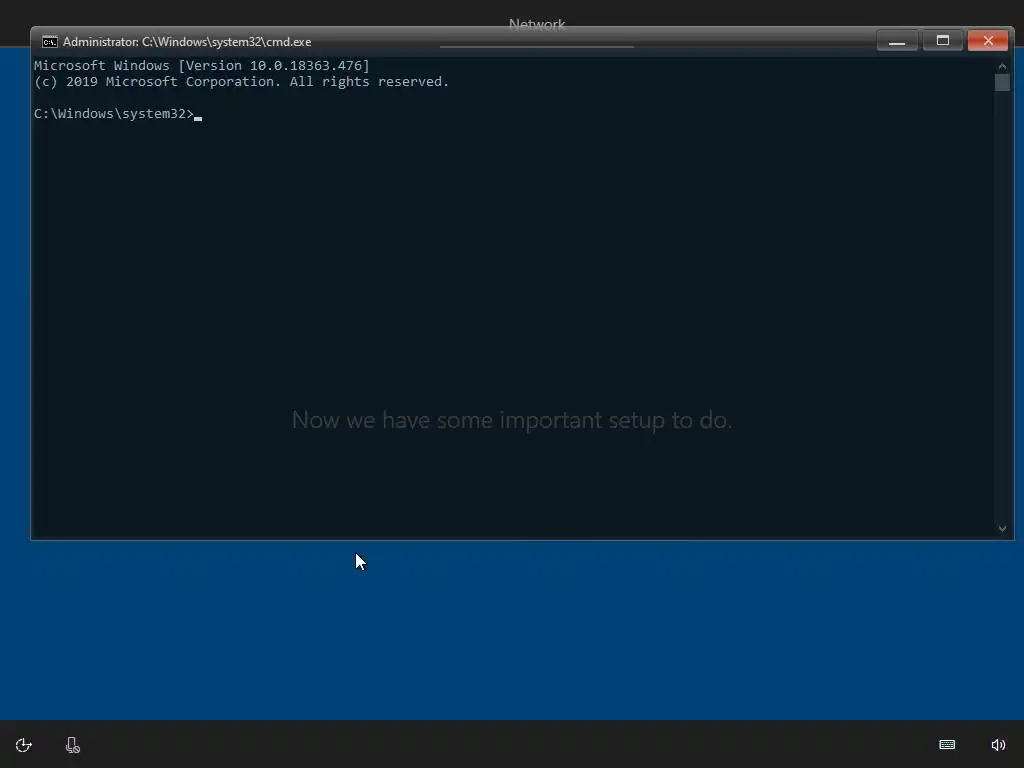Open the on-screen keyboard icon
1024x768 pixels.
[947, 744]
